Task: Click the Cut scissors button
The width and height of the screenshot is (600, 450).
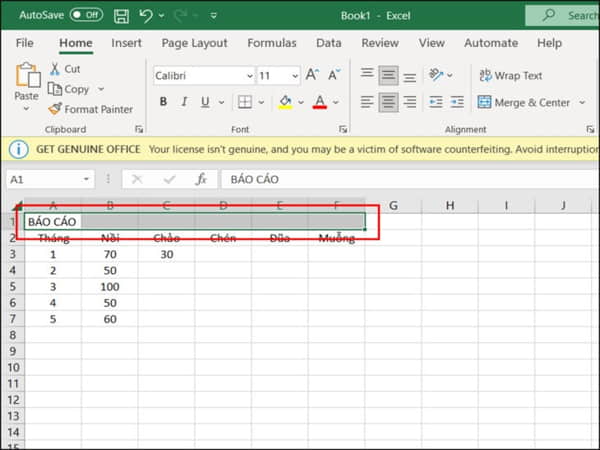Action: tap(65, 69)
